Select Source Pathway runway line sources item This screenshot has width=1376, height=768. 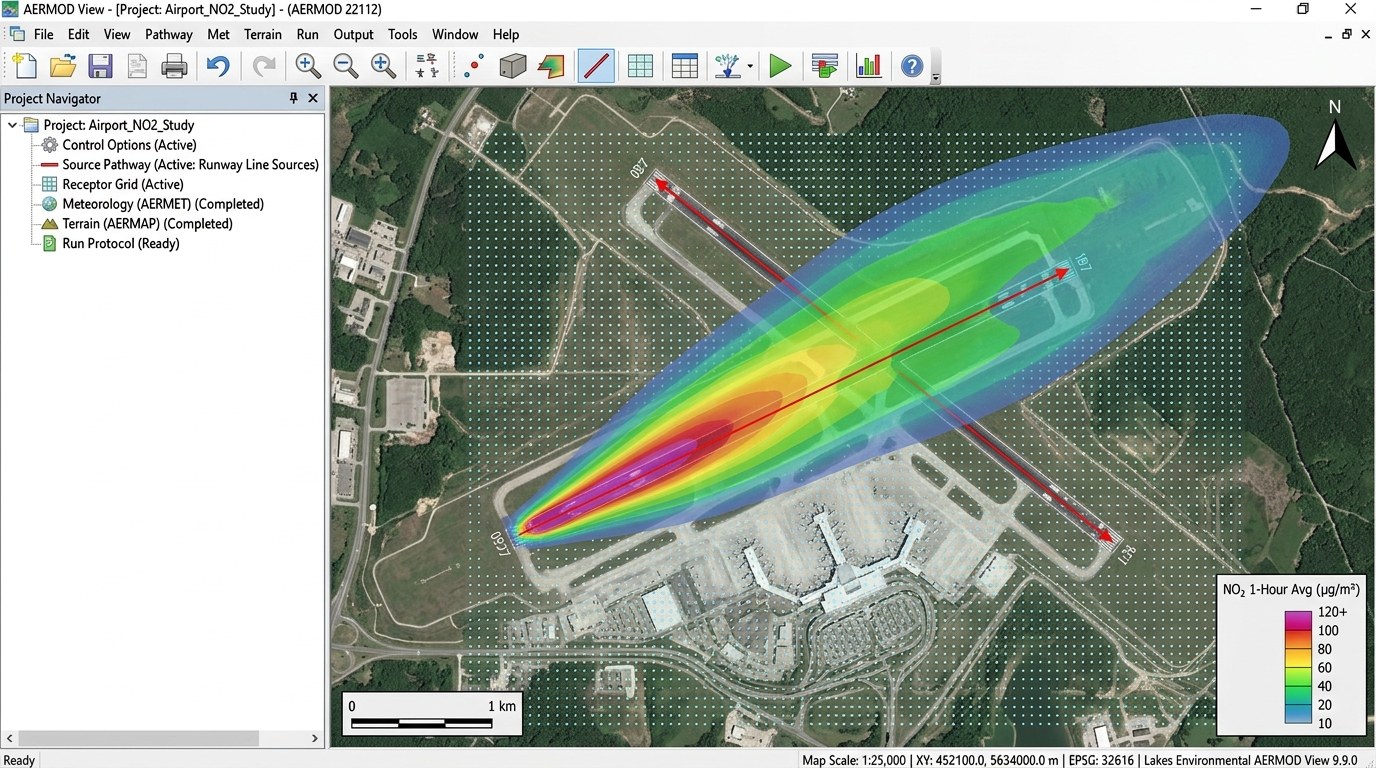coord(180,164)
